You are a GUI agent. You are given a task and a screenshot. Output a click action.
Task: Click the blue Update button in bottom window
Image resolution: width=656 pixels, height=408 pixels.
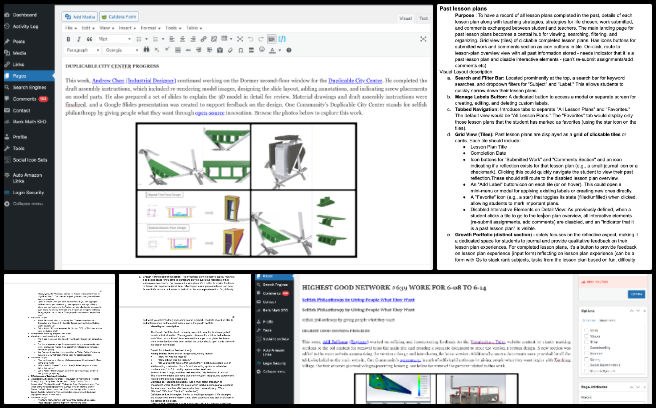coord(636,294)
